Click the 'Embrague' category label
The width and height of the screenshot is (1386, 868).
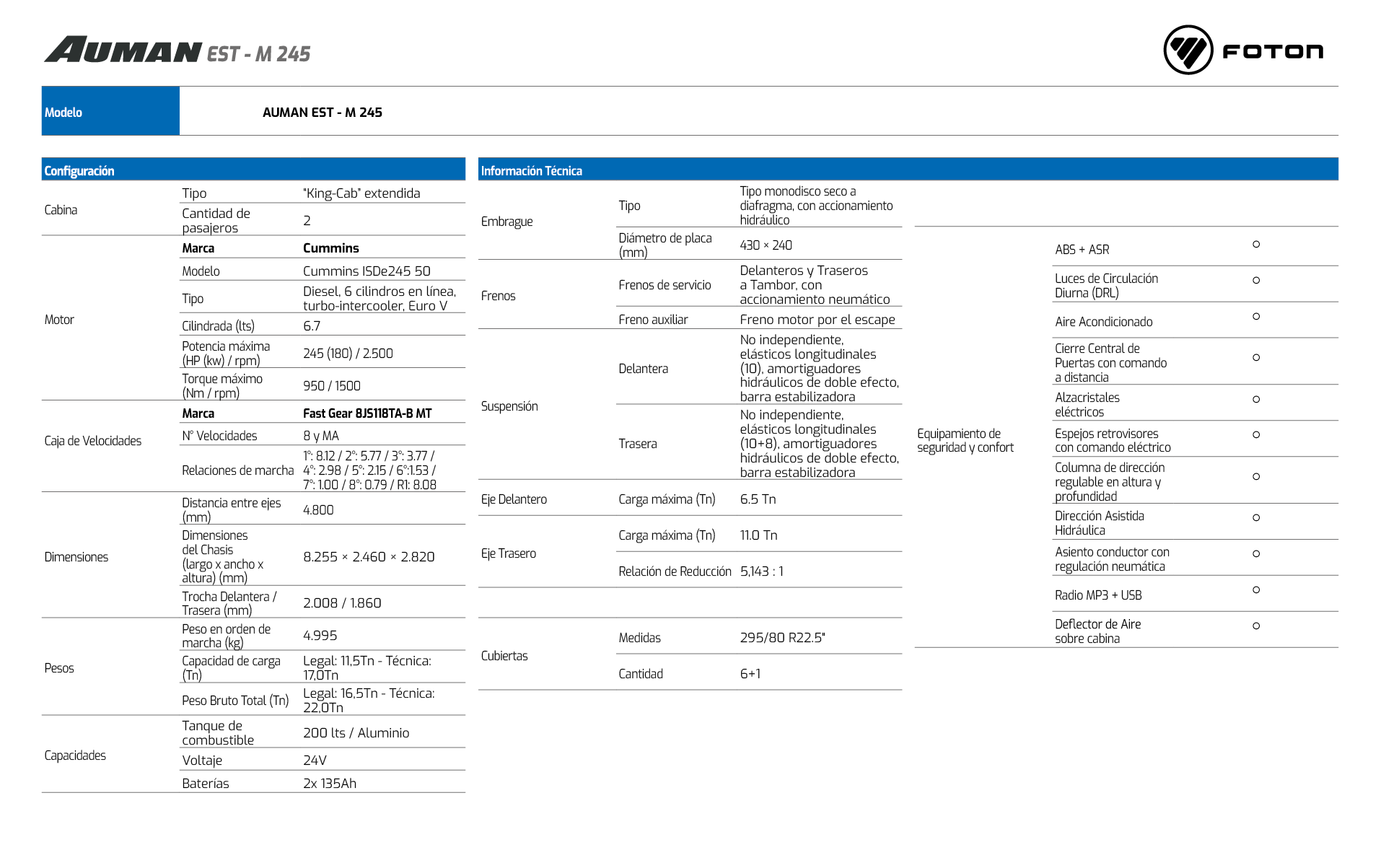pyautogui.click(x=507, y=222)
